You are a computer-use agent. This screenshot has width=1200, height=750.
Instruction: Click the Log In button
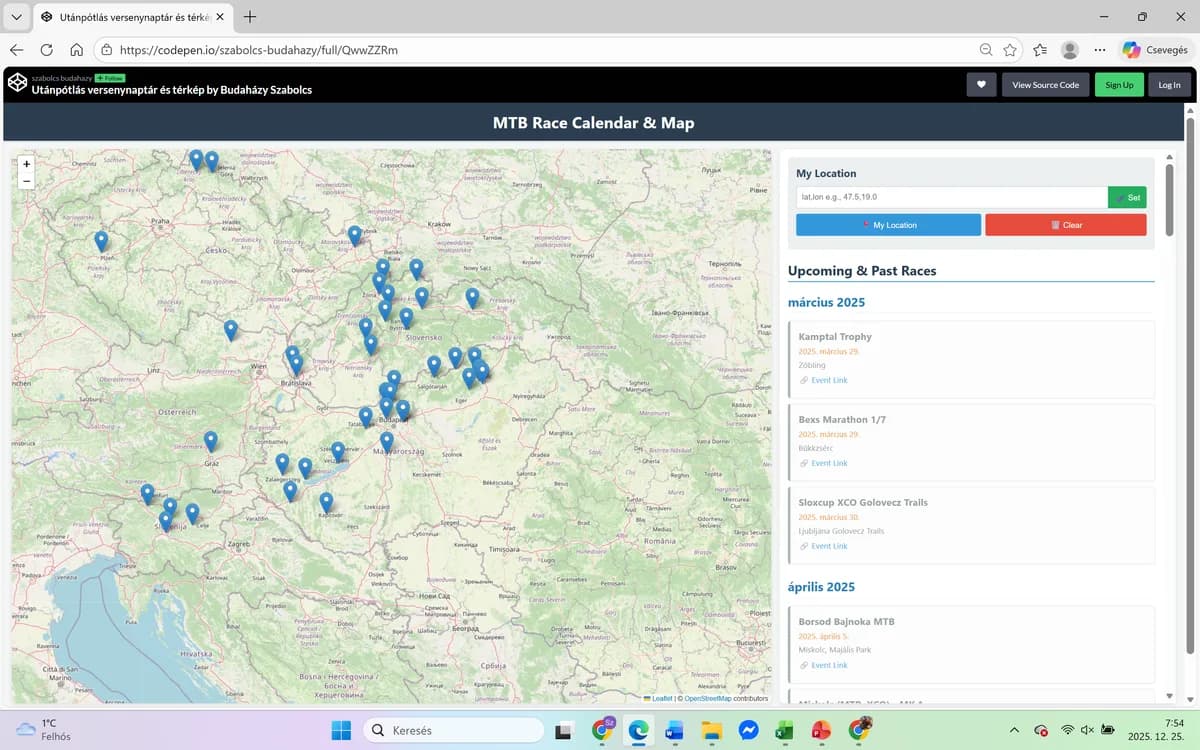point(1169,85)
